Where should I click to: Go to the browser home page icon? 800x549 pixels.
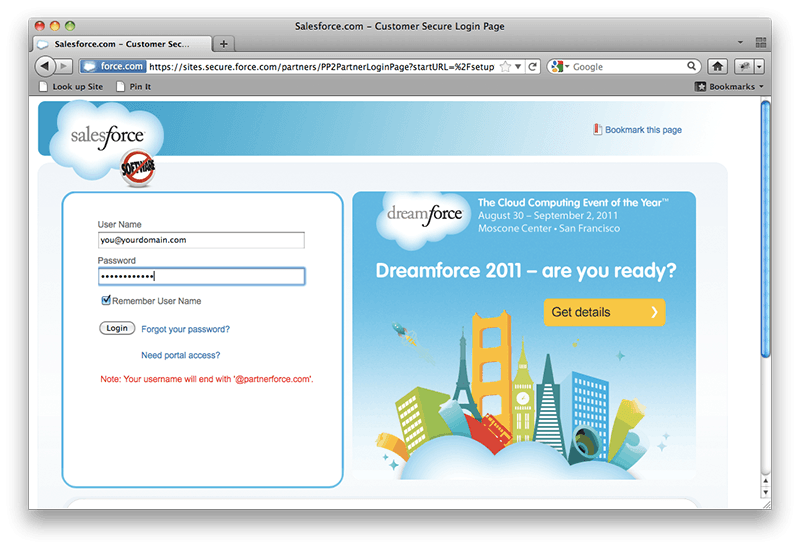[x=717, y=66]
